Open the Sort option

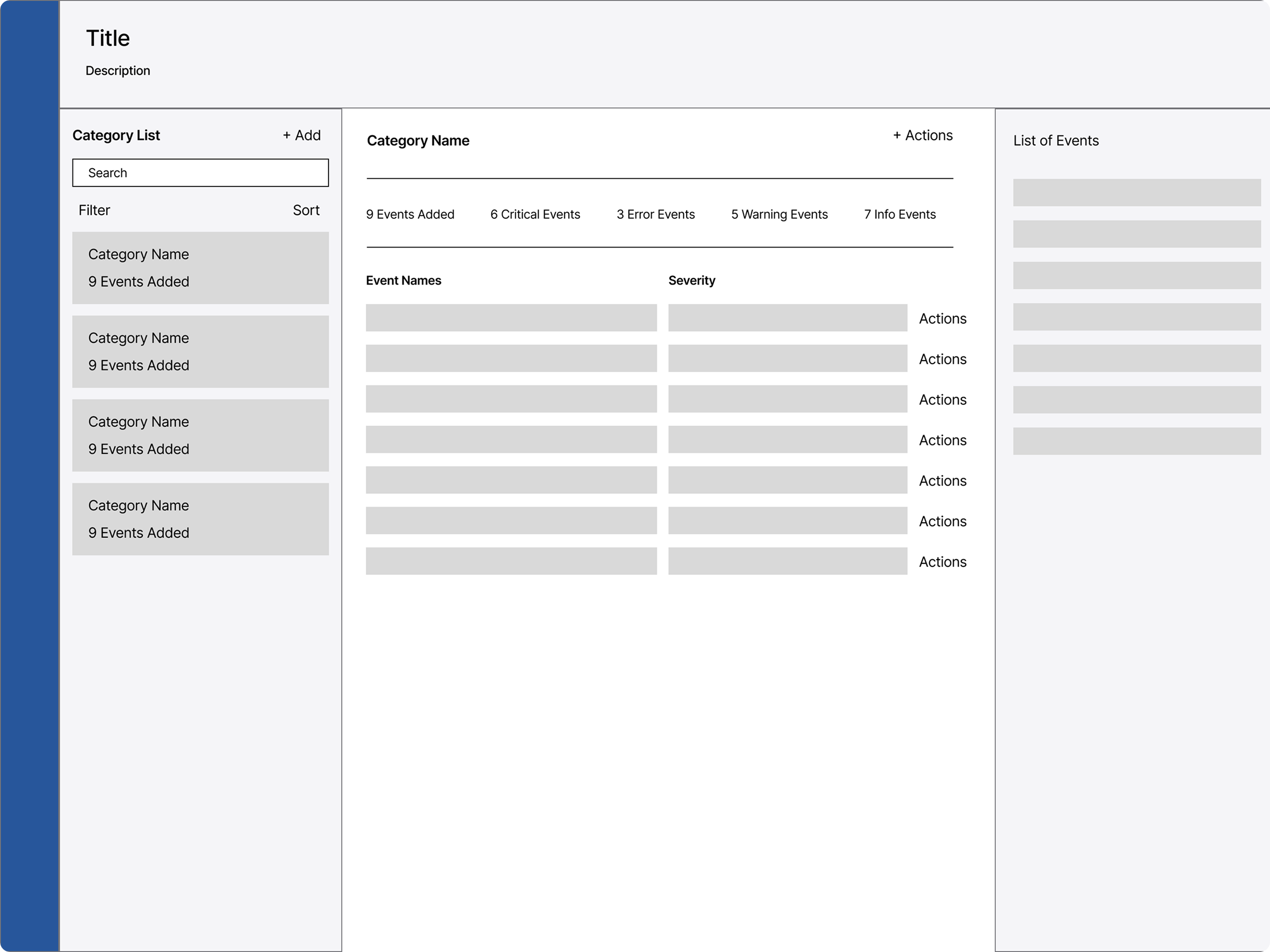point(306,211)
